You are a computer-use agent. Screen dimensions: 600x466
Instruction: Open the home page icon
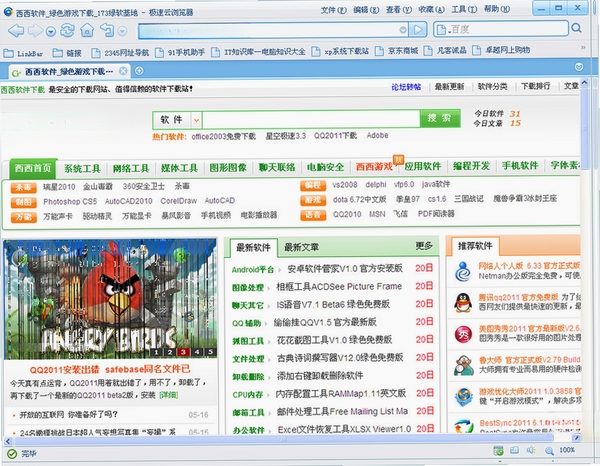[x=87, y=30]
